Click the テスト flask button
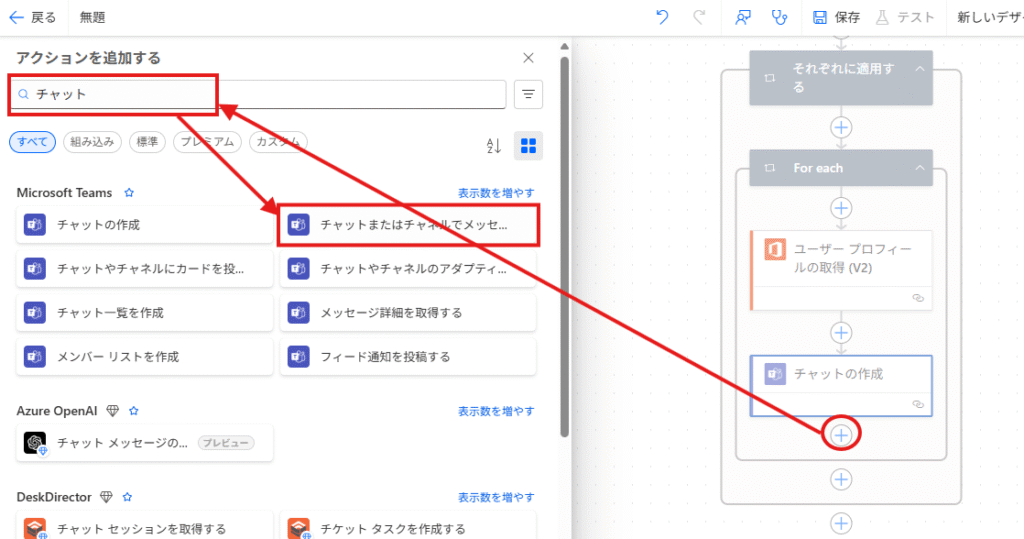The width and height of the screenshot is (1024, 539). pos(905,18)
